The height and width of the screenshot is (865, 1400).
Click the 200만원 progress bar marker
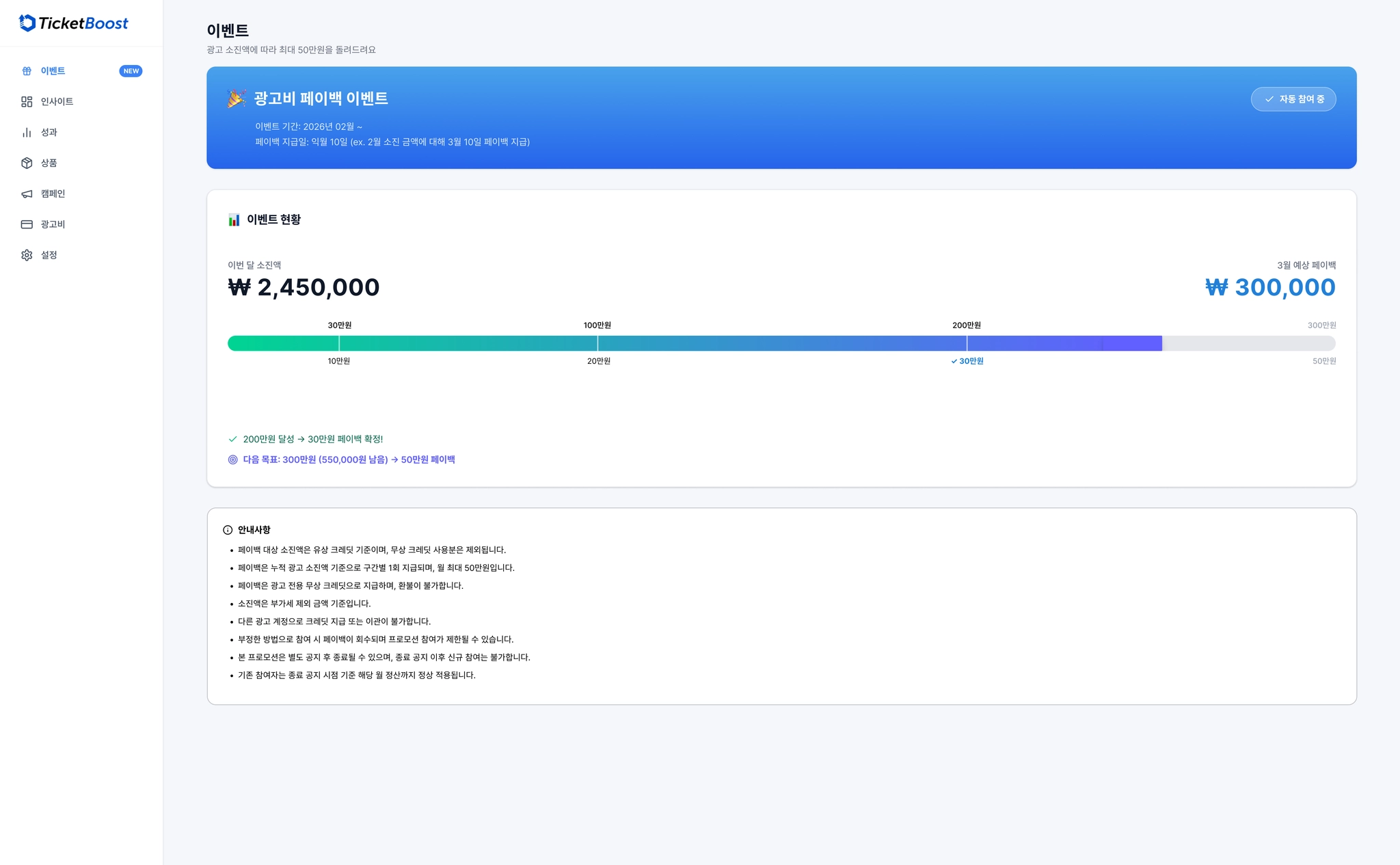pyautogui.click(x=967, y=343)
